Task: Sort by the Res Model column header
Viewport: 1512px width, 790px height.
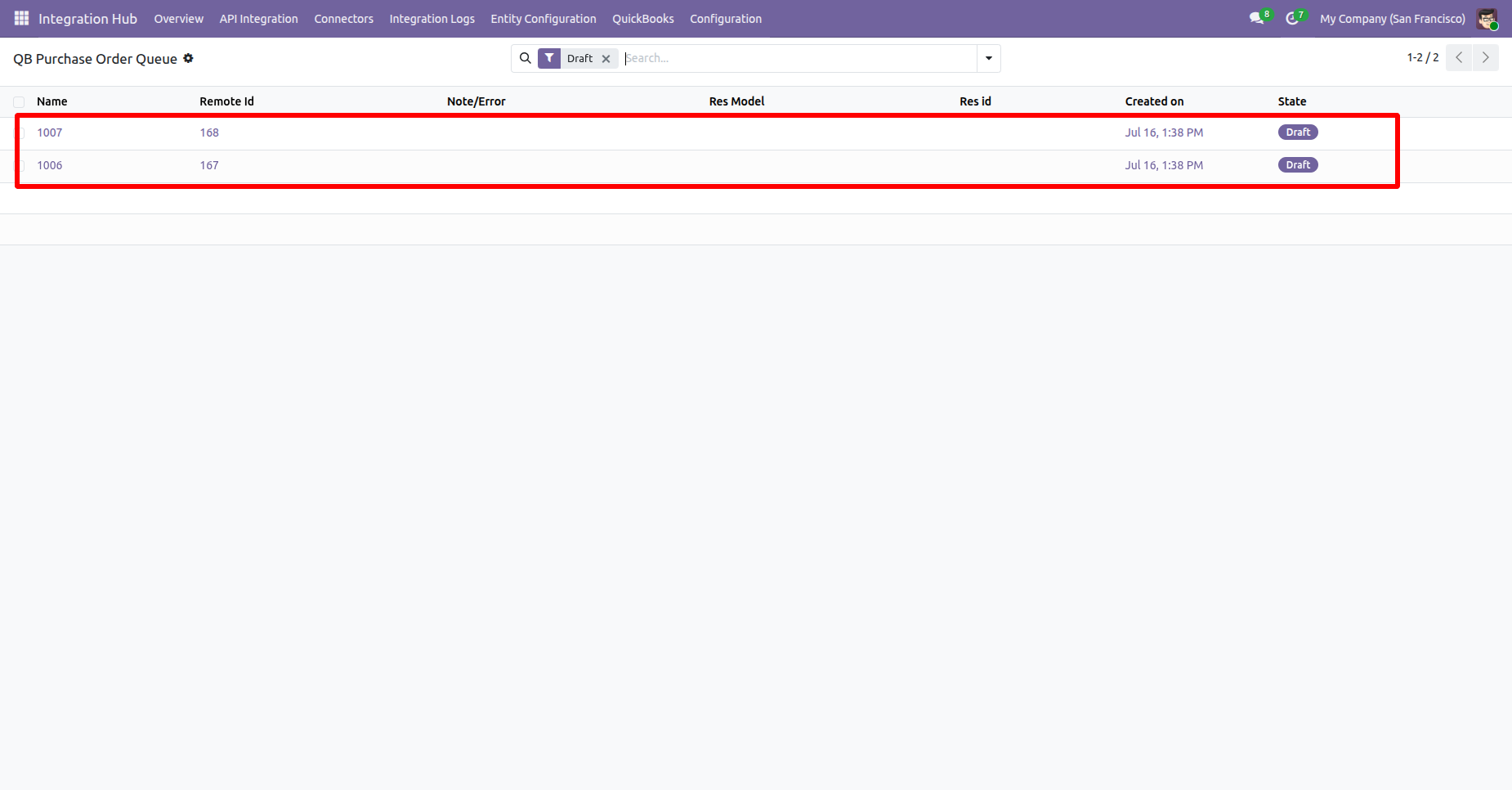Action: 737,101
